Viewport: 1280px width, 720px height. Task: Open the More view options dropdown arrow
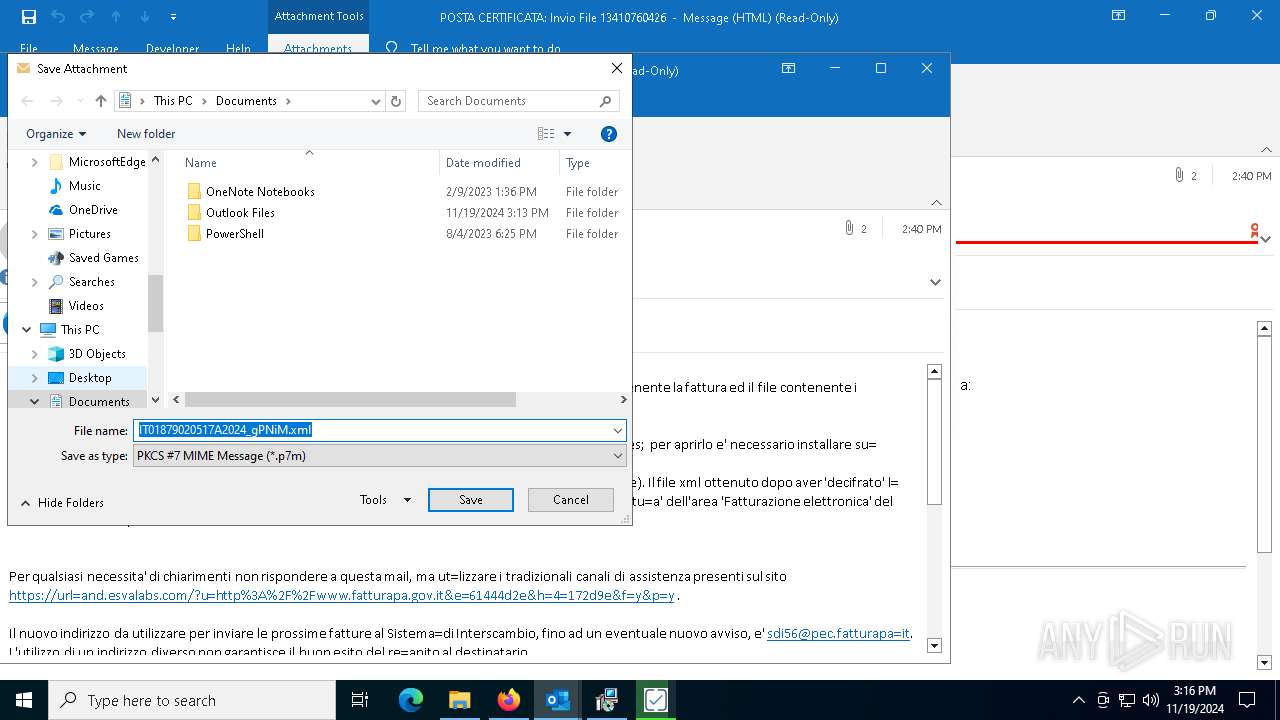point(567,134)
